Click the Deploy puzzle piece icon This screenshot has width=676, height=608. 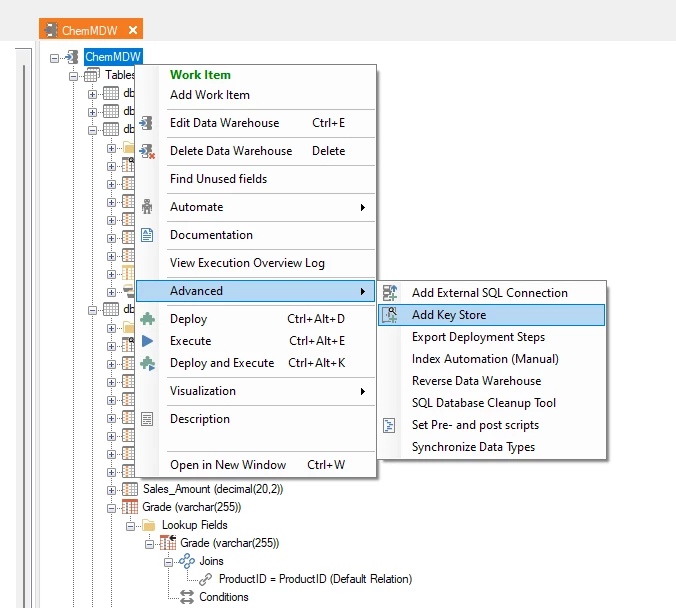pos(147,319)
